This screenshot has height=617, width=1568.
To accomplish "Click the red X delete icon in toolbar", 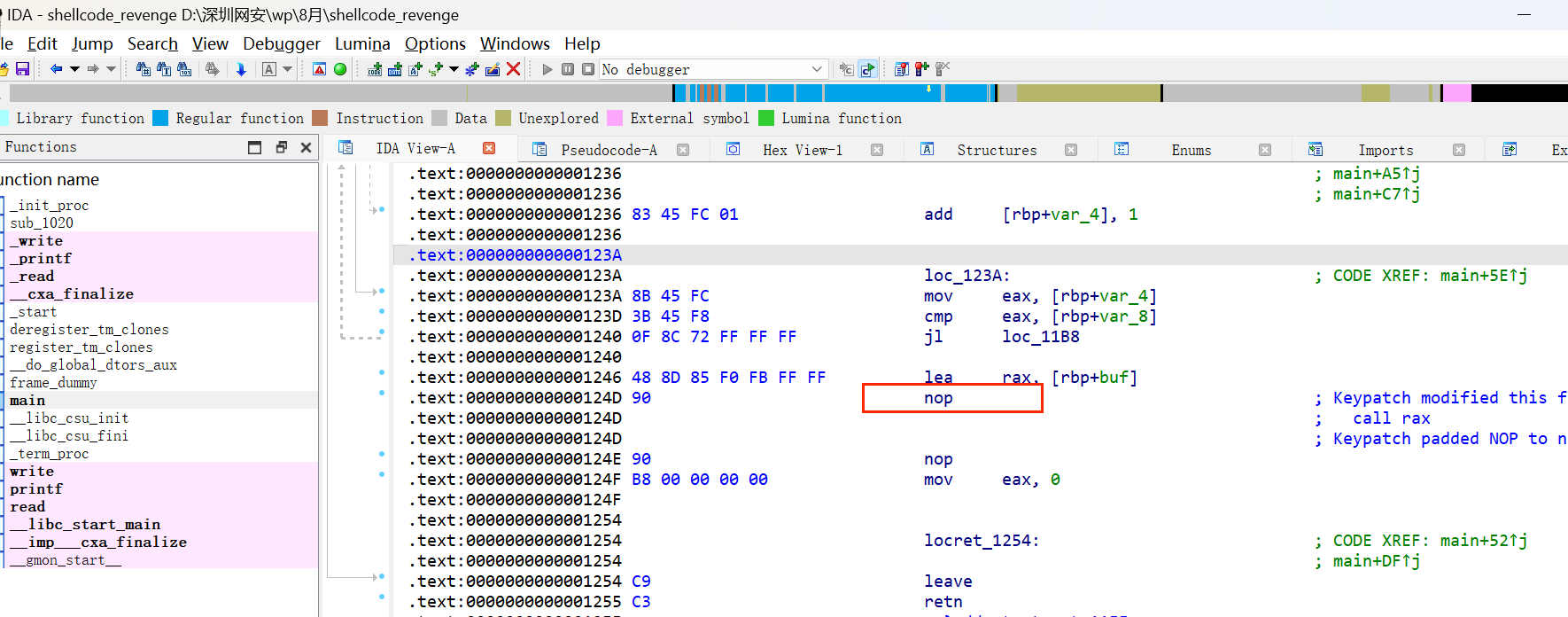I will [513, 69].
